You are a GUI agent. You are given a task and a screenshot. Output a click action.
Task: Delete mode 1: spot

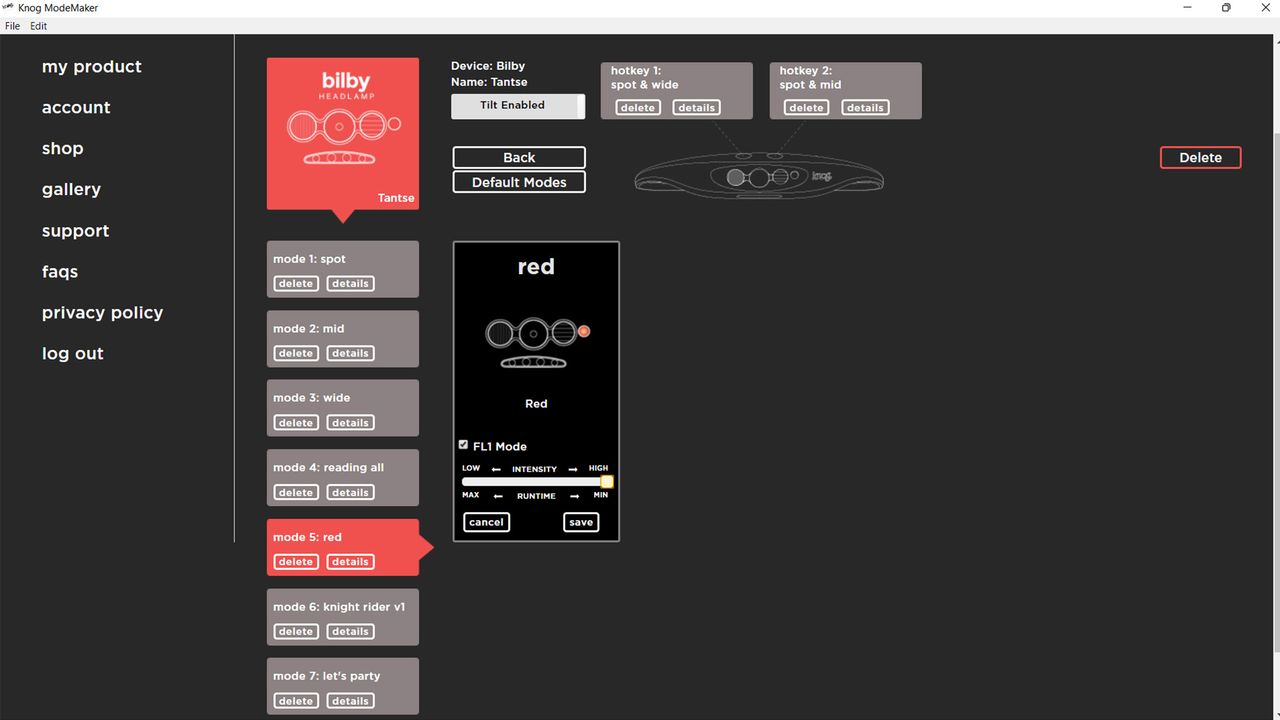click(296, 284)
